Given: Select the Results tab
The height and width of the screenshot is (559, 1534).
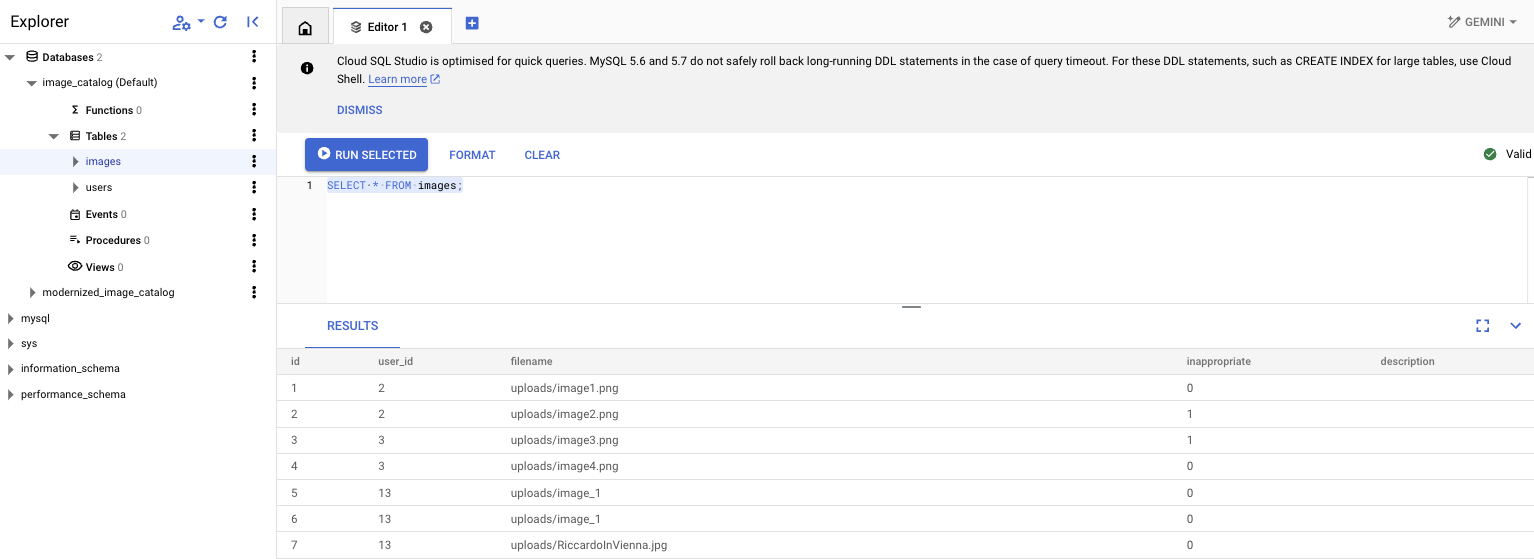Looking at the screenshot, I should coord(352,326).
